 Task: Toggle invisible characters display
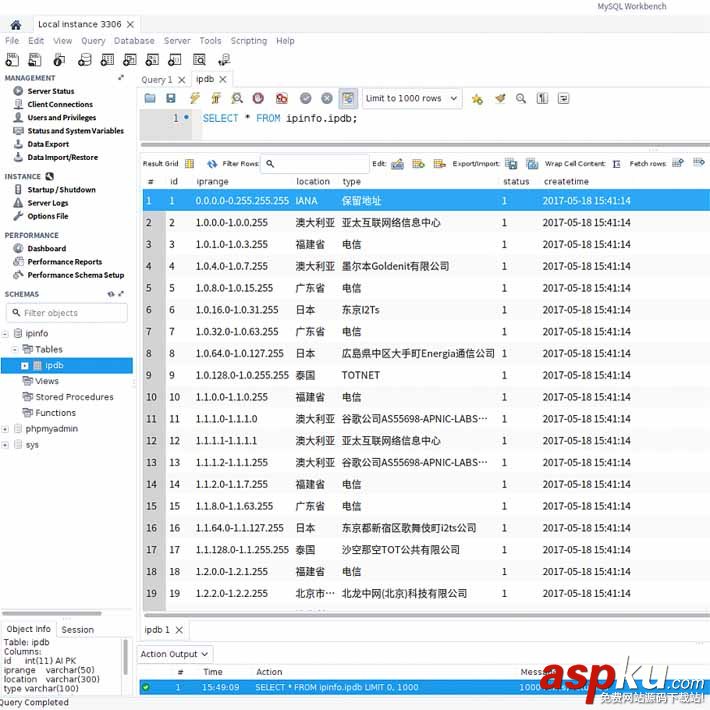(x=542, y=98)
